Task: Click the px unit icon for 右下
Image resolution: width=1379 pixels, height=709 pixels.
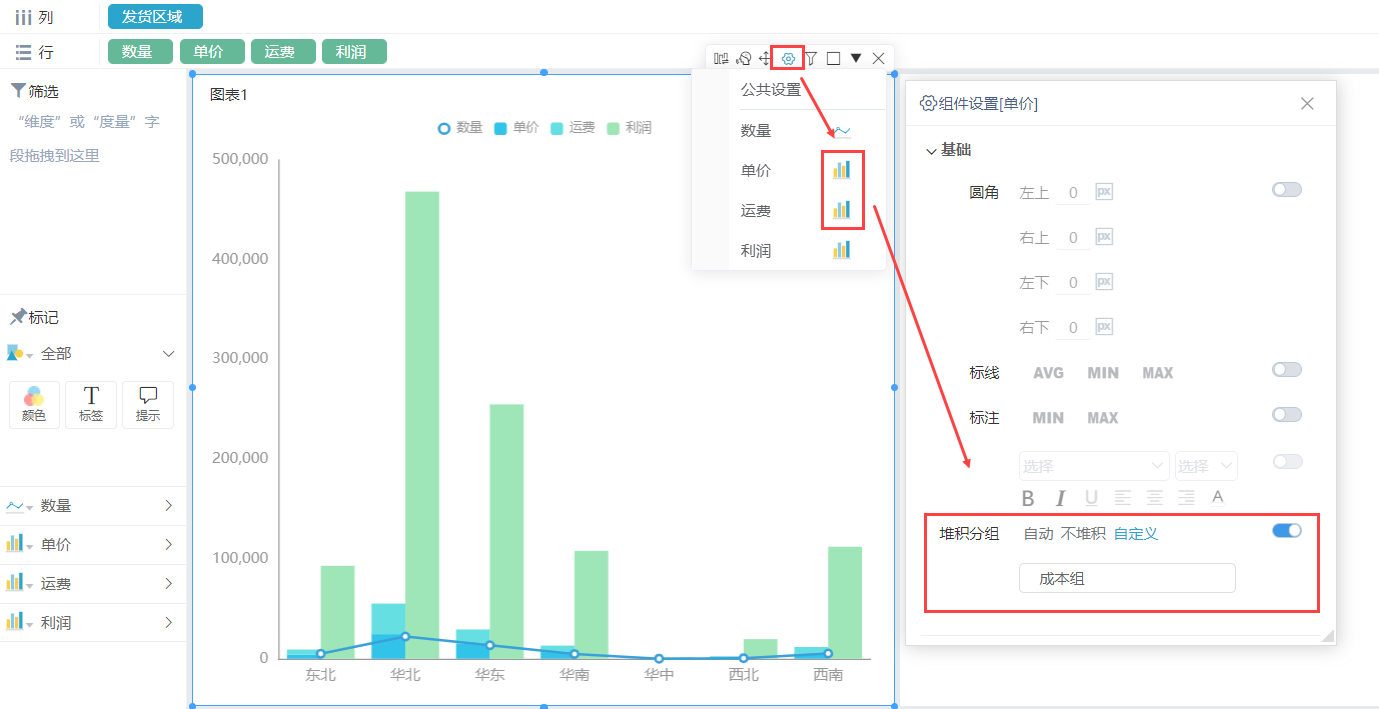Action: pos(1104,327)
